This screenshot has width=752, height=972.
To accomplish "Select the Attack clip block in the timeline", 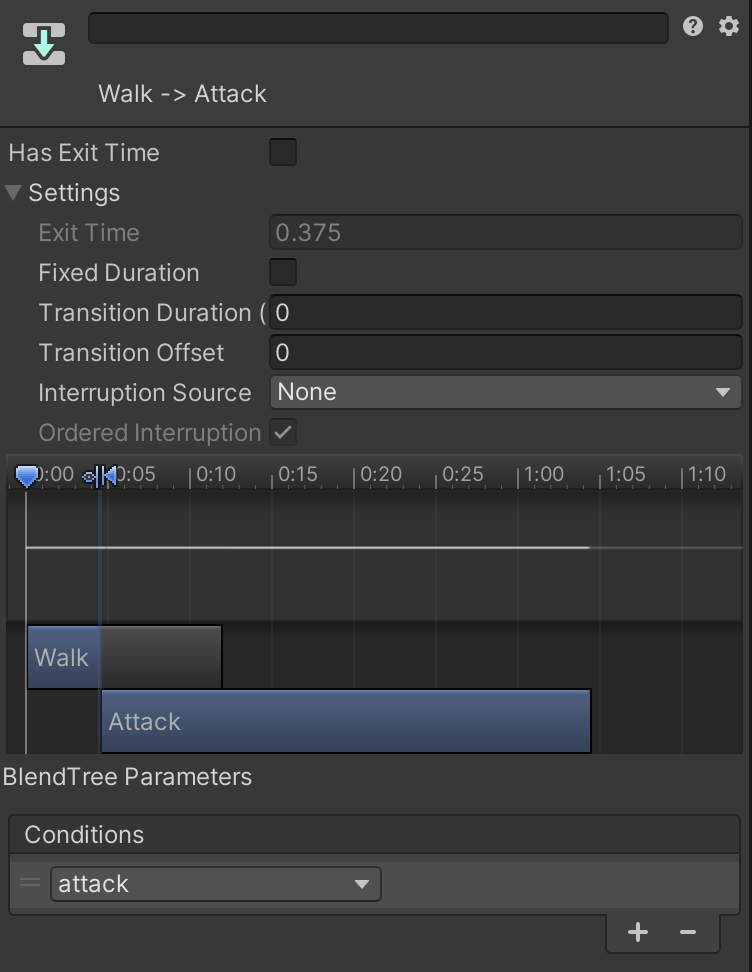I will pos(345,721).
